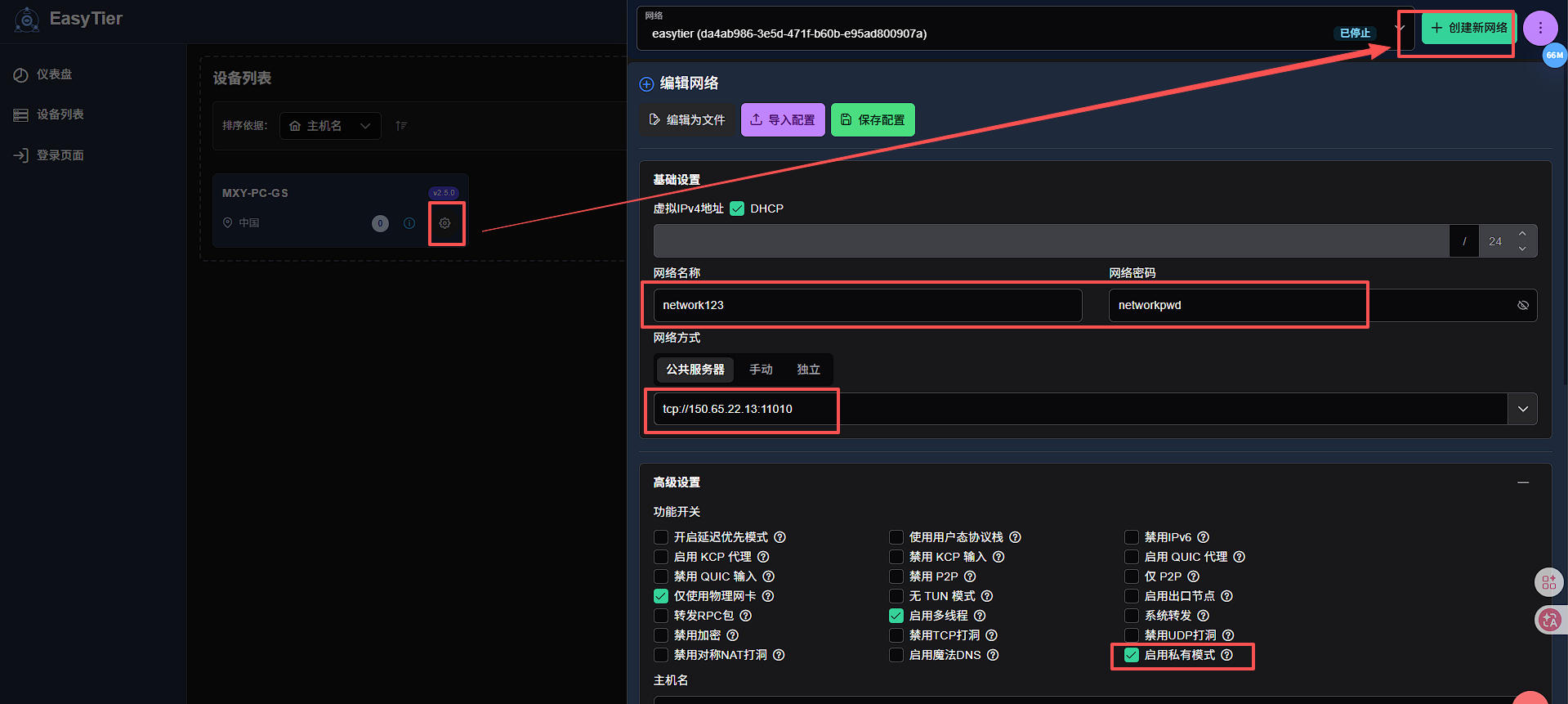Switch network mode to 手动 tab
This screenshot has width=1568, height=704.
pyautogui.click(x=761, y=370)
